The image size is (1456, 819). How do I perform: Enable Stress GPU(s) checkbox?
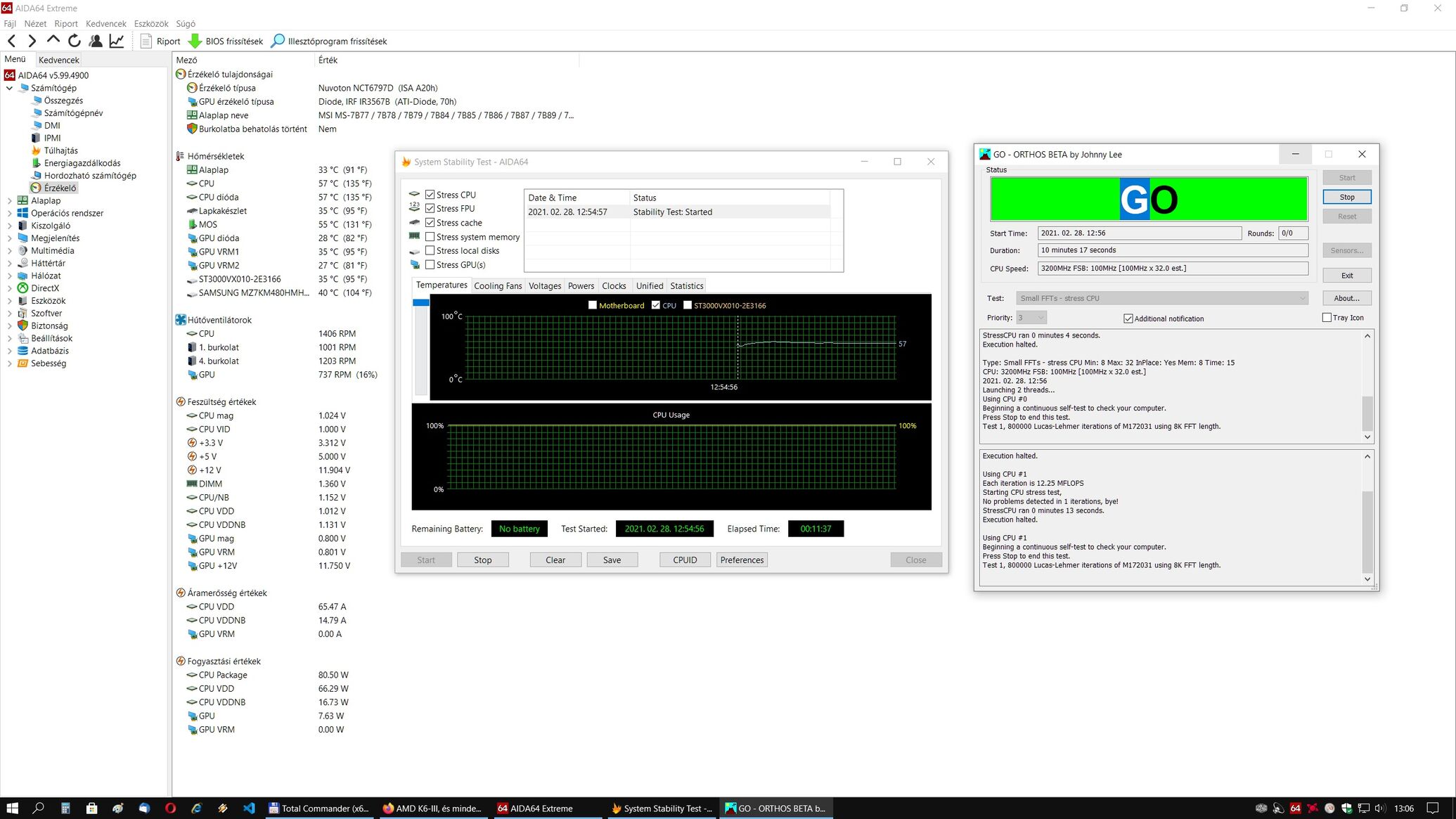coord(430,265)
